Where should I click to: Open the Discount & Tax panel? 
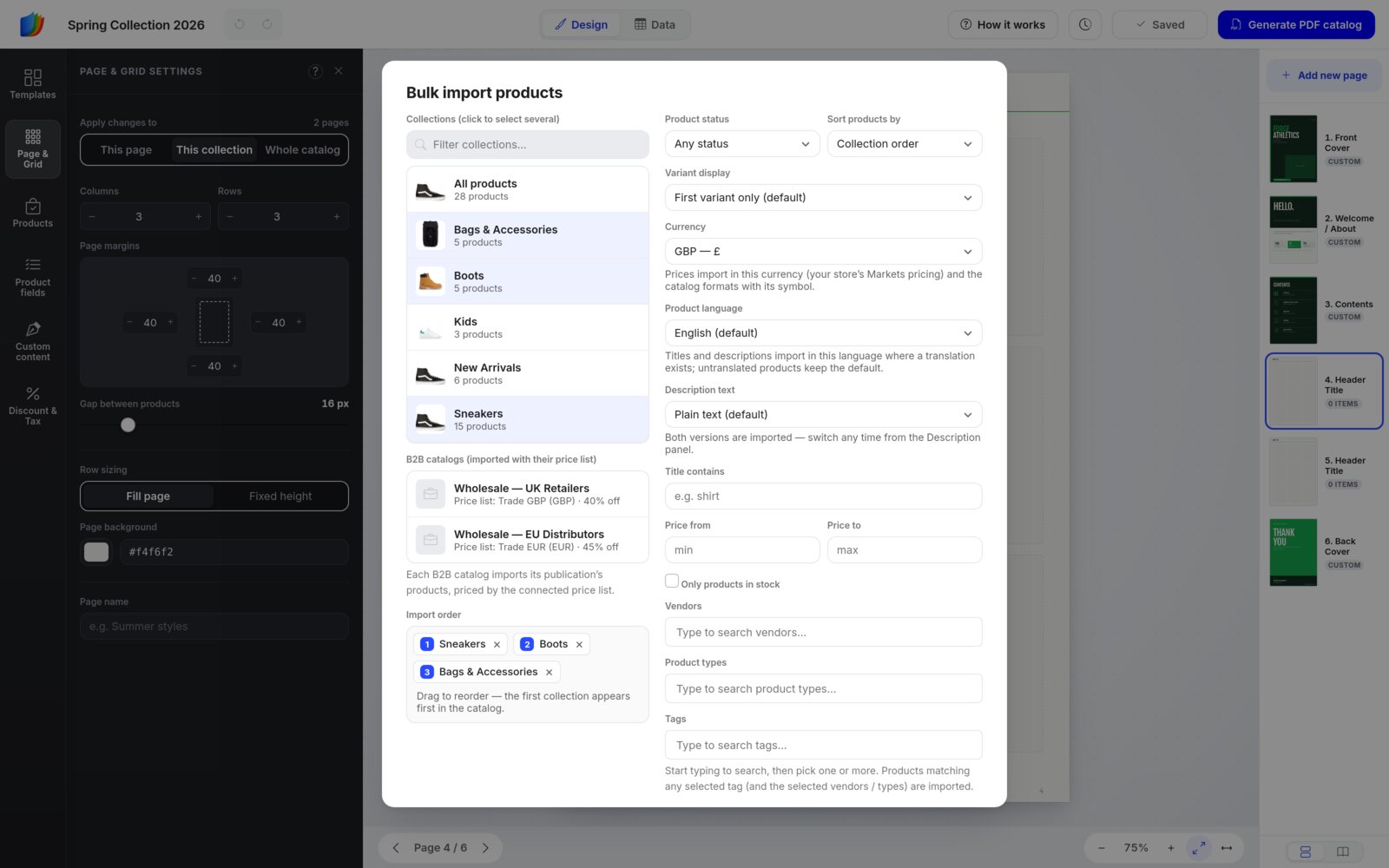click(x=33, y=406)
